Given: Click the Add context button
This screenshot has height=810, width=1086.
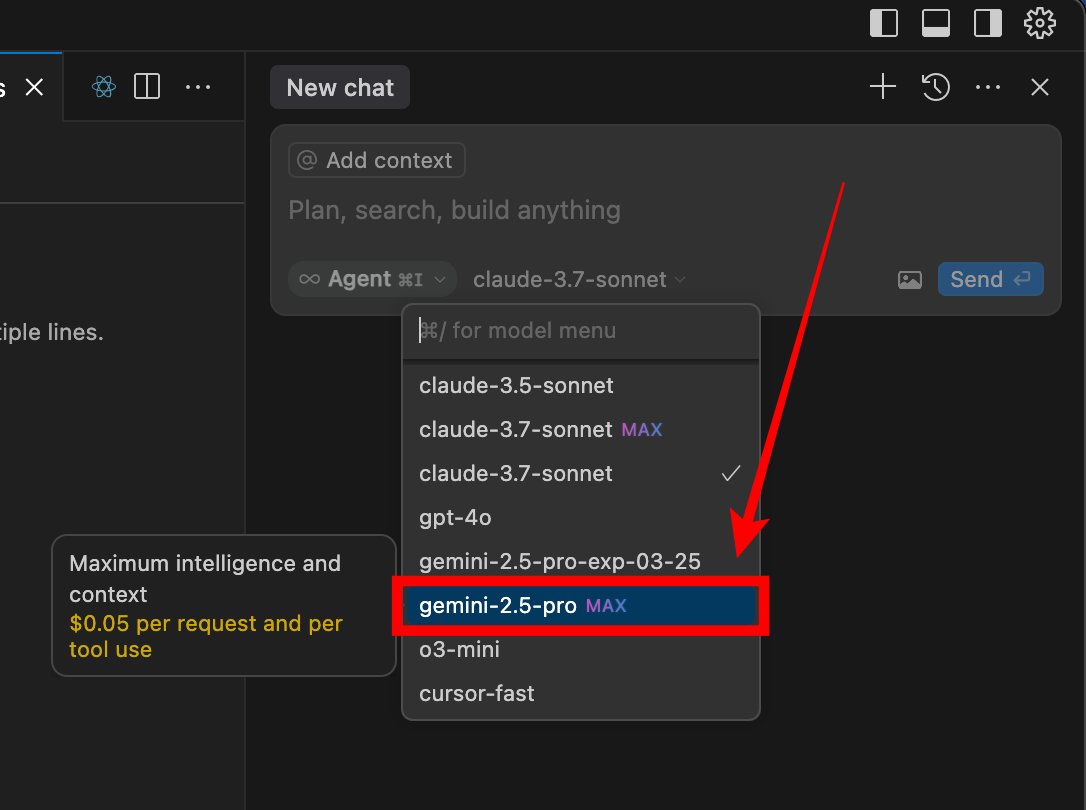Looking at the screenshot, I should (x=376, y=160).
